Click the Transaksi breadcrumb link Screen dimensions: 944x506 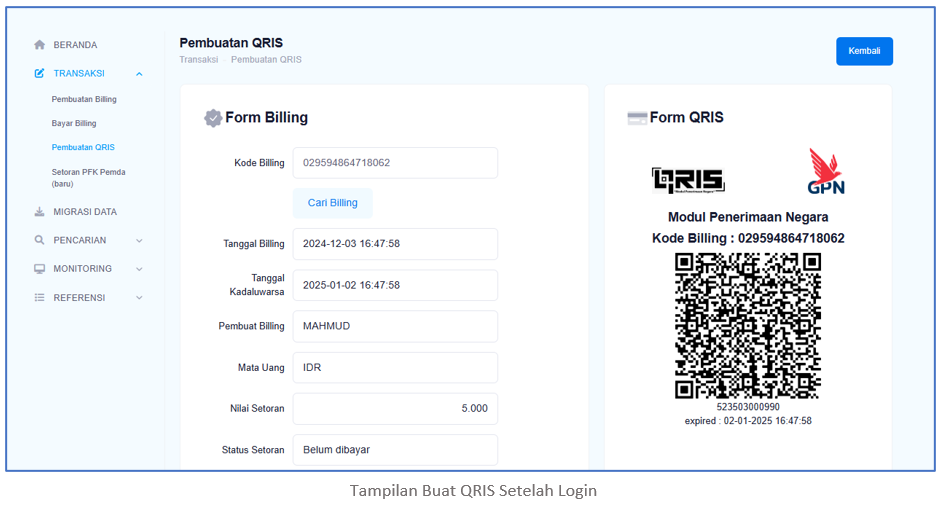coord(198,60)
